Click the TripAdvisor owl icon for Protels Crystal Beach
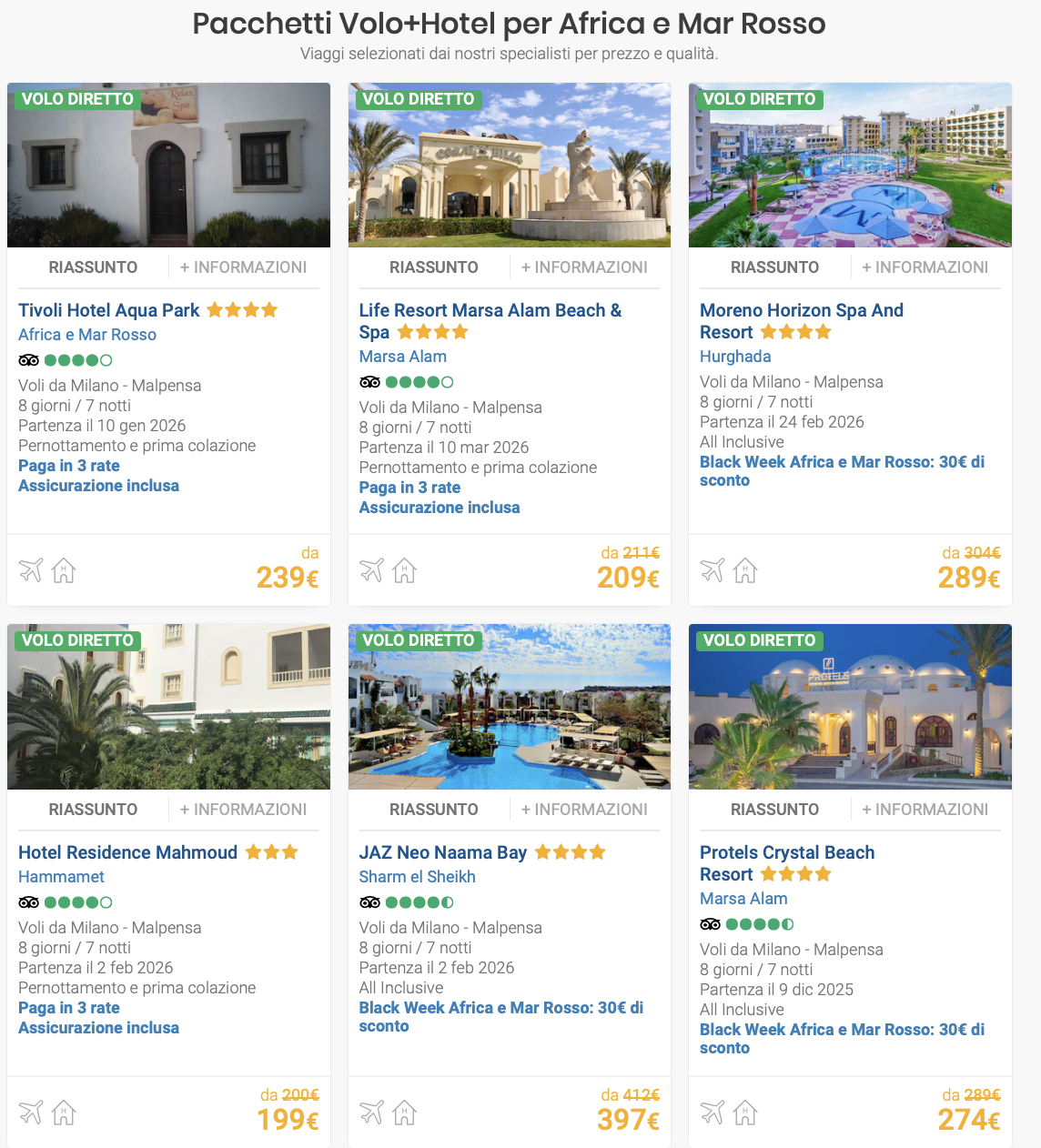Image resolution: width=1041 pixels, height=1148 pixels. pos(711,924)
